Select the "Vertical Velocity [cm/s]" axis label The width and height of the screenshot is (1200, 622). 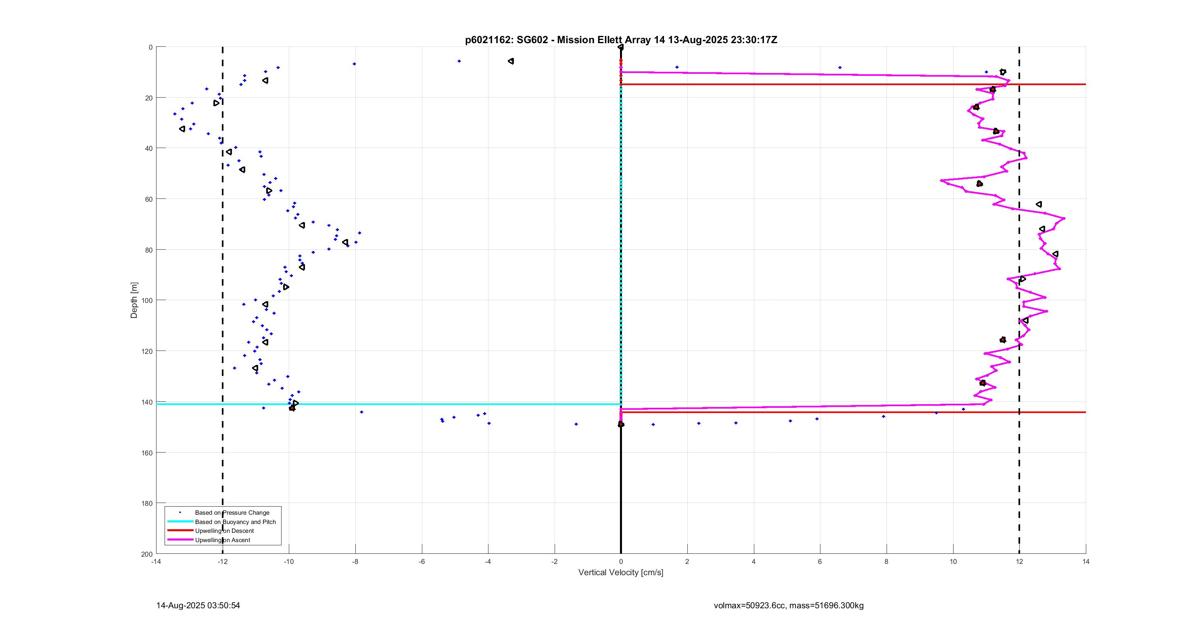621,573
